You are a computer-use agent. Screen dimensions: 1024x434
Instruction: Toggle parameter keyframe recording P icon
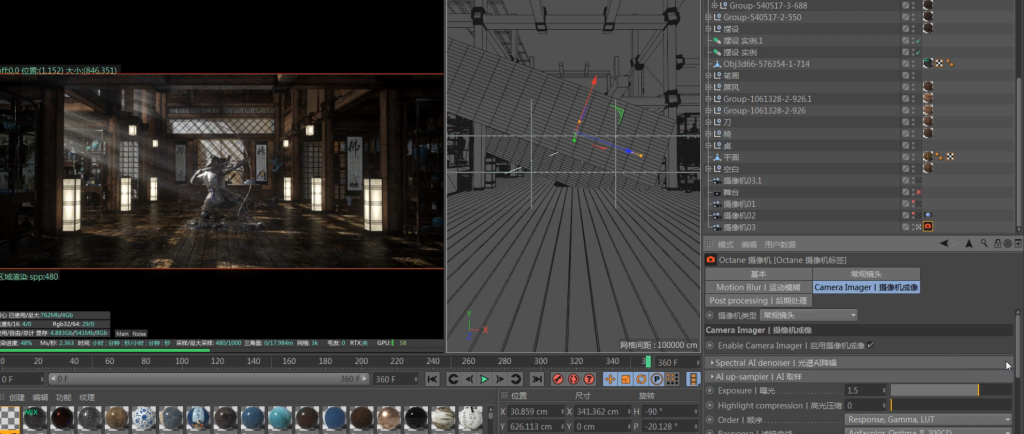(x=656, y=379)
